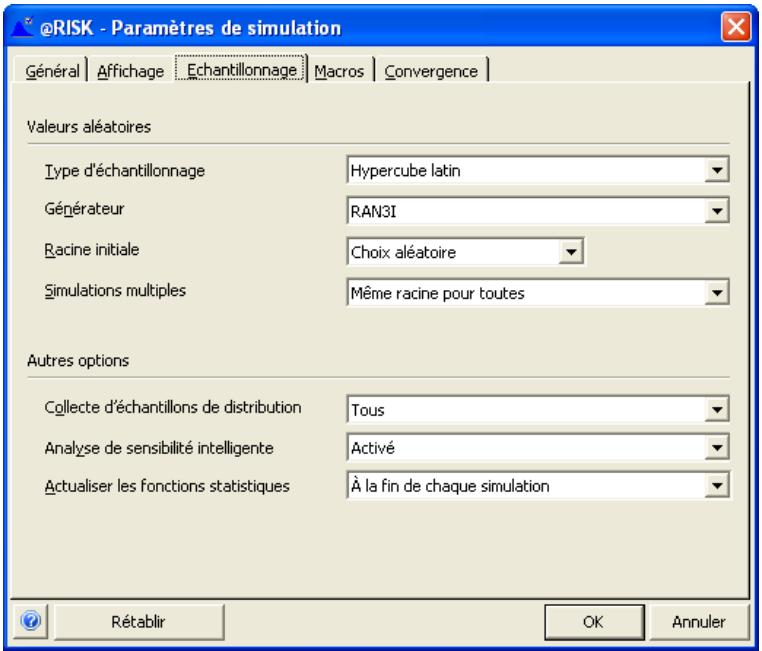Confirm settings with the OK button
Screen dimensions: 762x651
[591, 621]
